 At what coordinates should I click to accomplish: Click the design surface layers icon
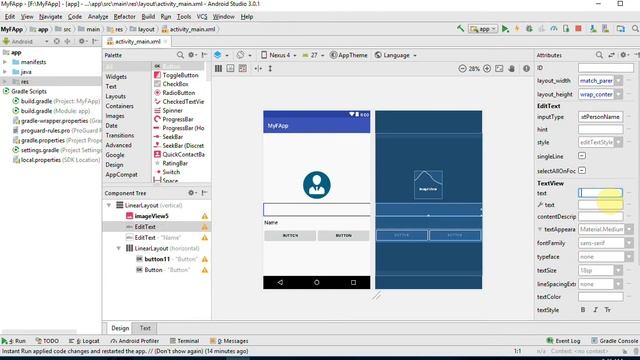tap(218, 55)
